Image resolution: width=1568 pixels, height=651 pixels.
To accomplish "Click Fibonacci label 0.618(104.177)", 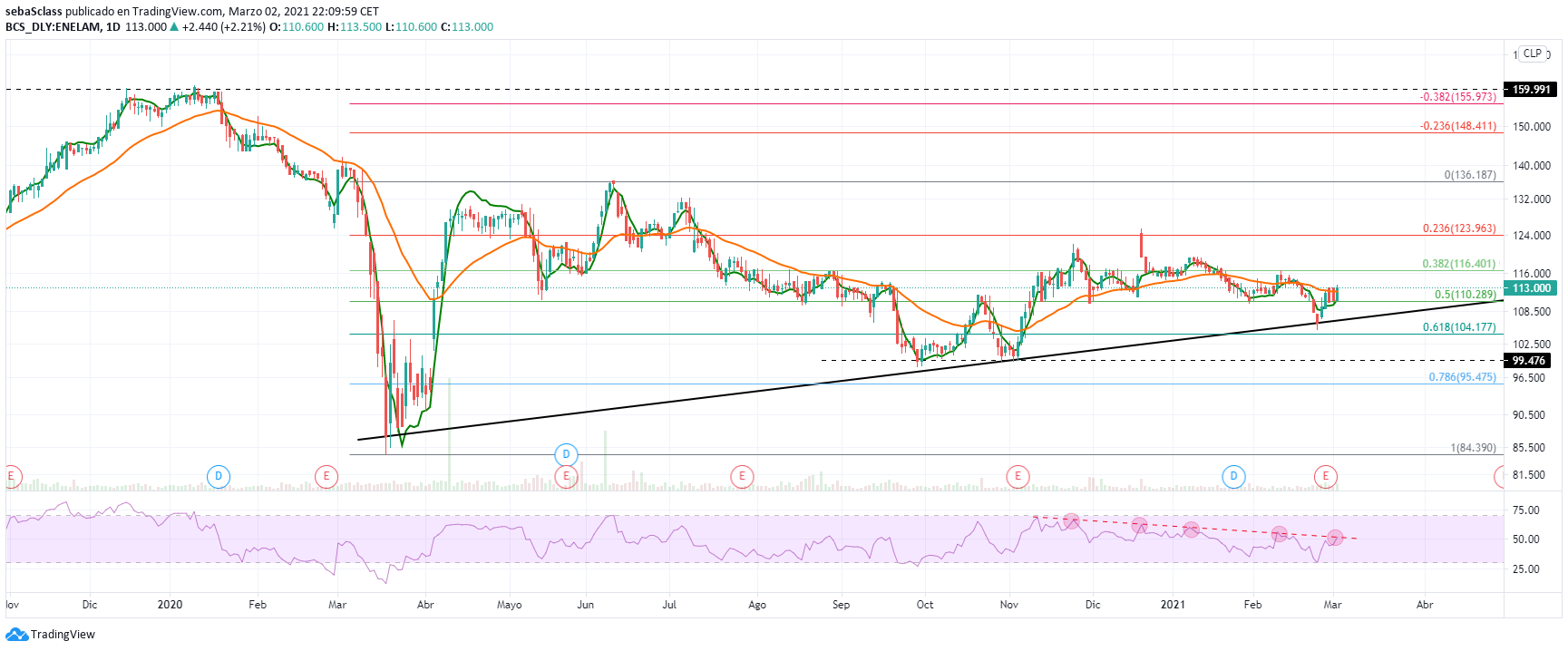I will 1459,327.
